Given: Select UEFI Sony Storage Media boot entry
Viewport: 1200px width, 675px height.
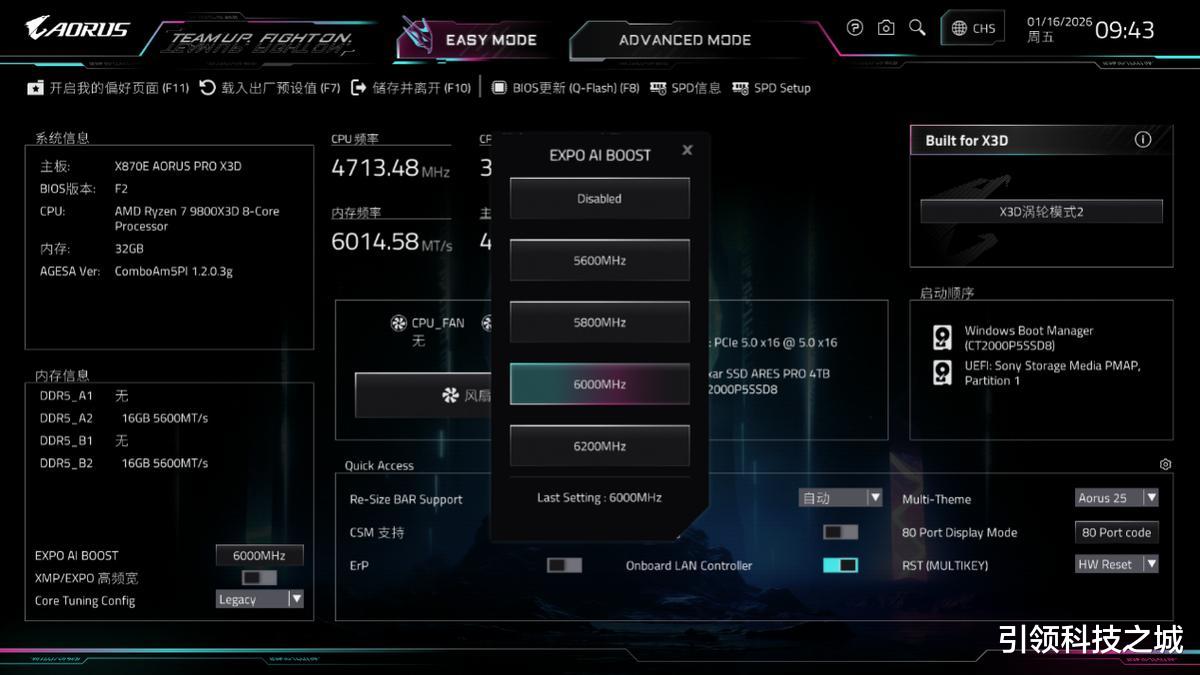Looking at the screenshot, I should (x=1037, y=373).
